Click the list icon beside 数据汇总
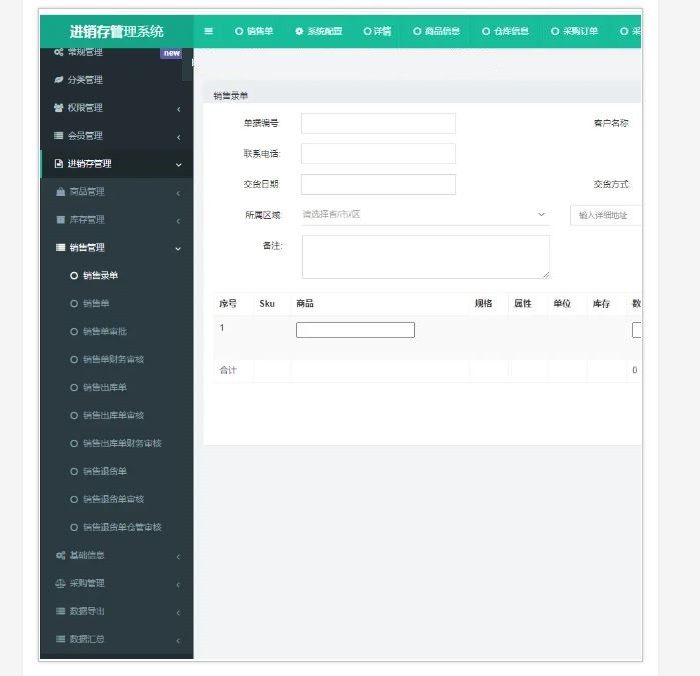This screenshot has height=676, width=700. coord(61,639)
